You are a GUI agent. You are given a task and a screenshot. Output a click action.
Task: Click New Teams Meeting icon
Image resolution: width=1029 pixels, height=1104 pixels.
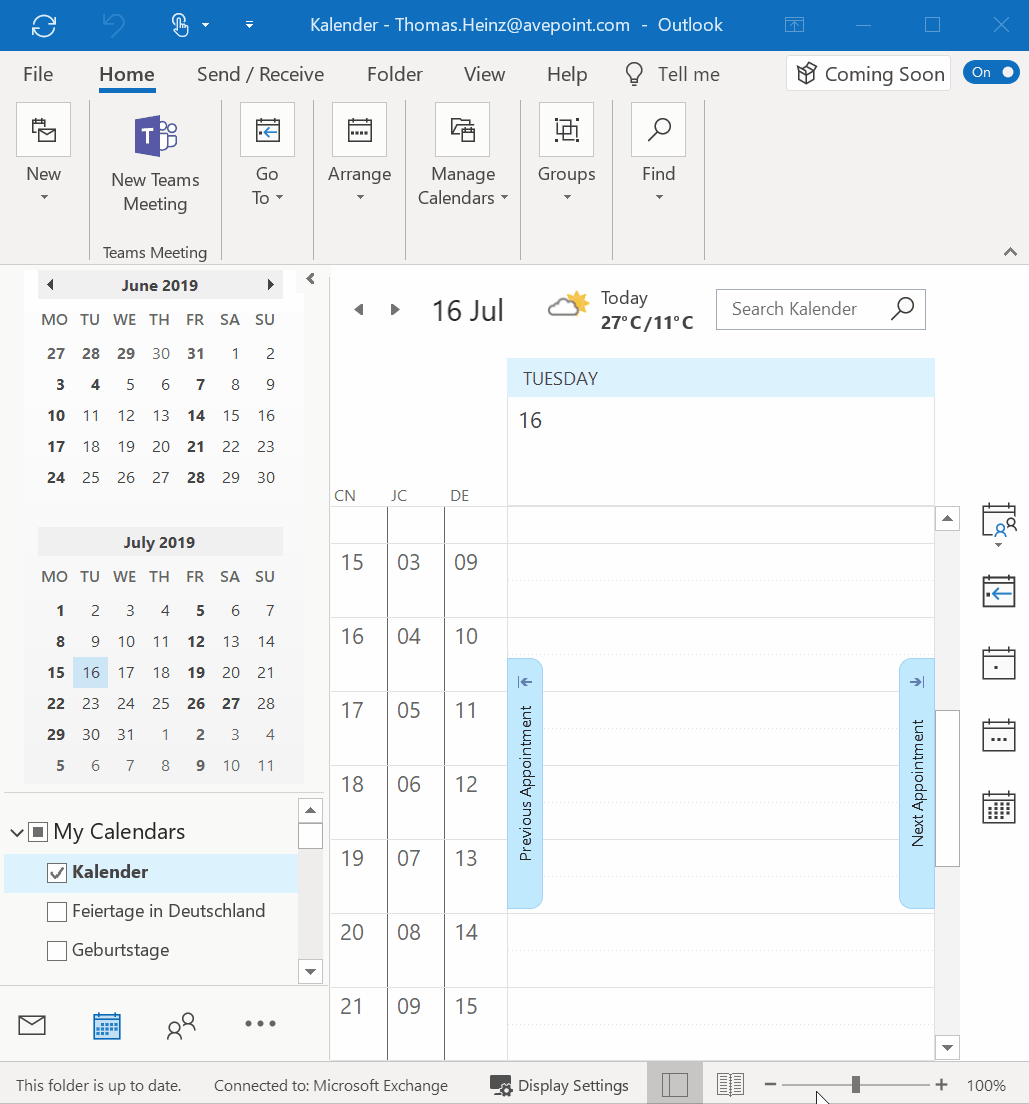coord(156,136)
